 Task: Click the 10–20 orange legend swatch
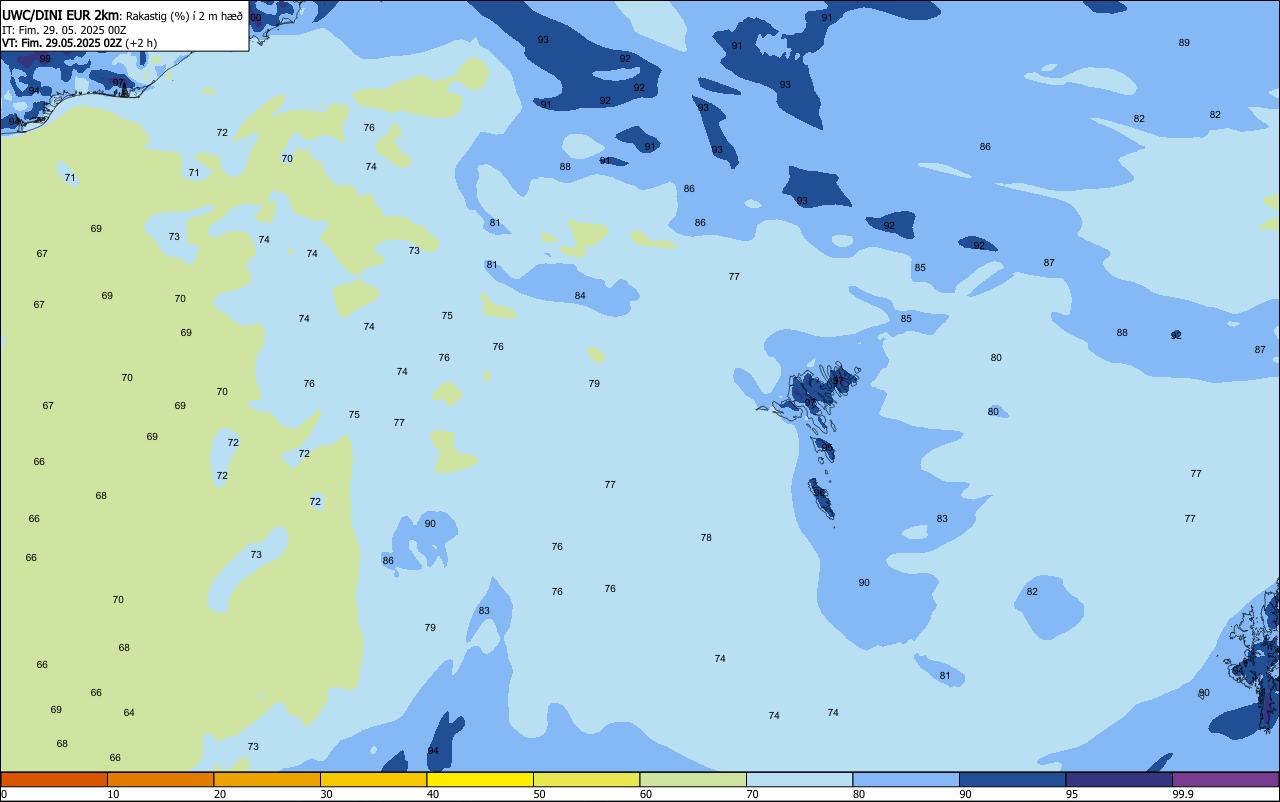(x=160, y=779)
